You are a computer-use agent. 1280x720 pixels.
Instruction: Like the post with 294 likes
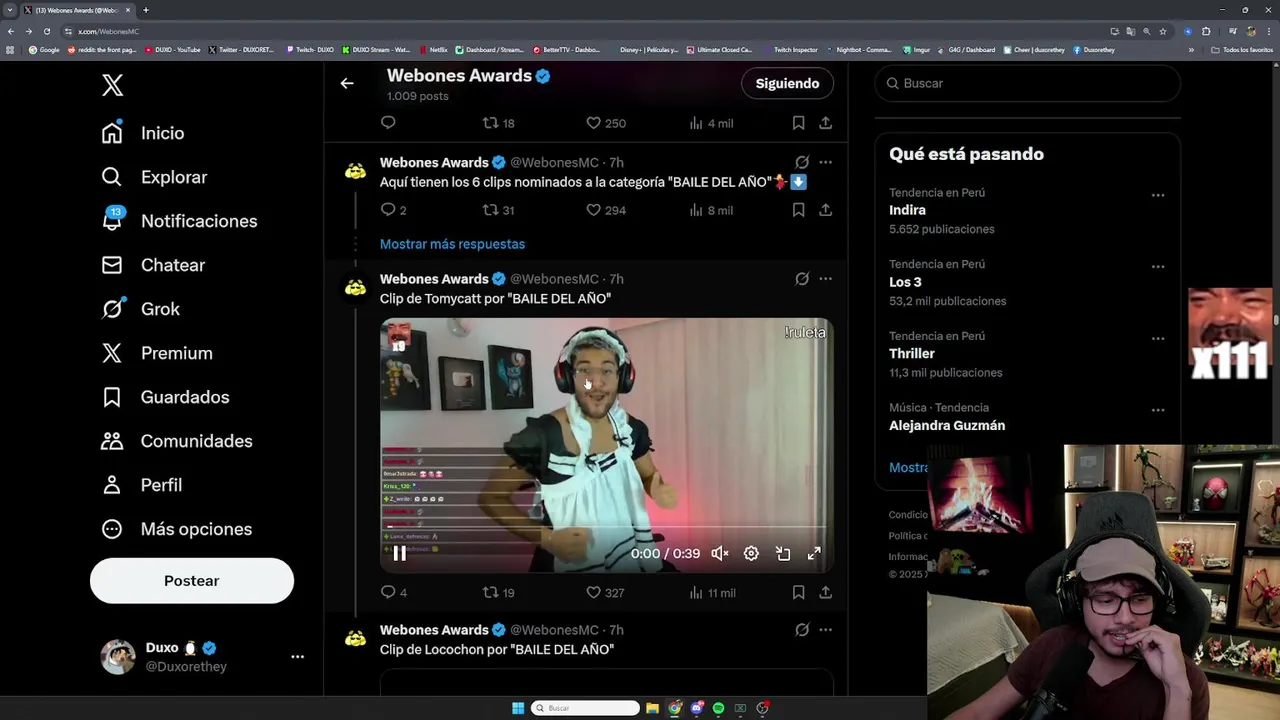tap(605, 210)
